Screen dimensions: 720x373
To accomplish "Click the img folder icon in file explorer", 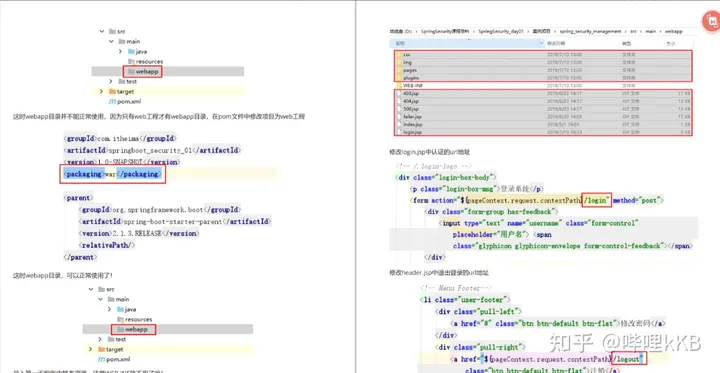I will [399, 62].
